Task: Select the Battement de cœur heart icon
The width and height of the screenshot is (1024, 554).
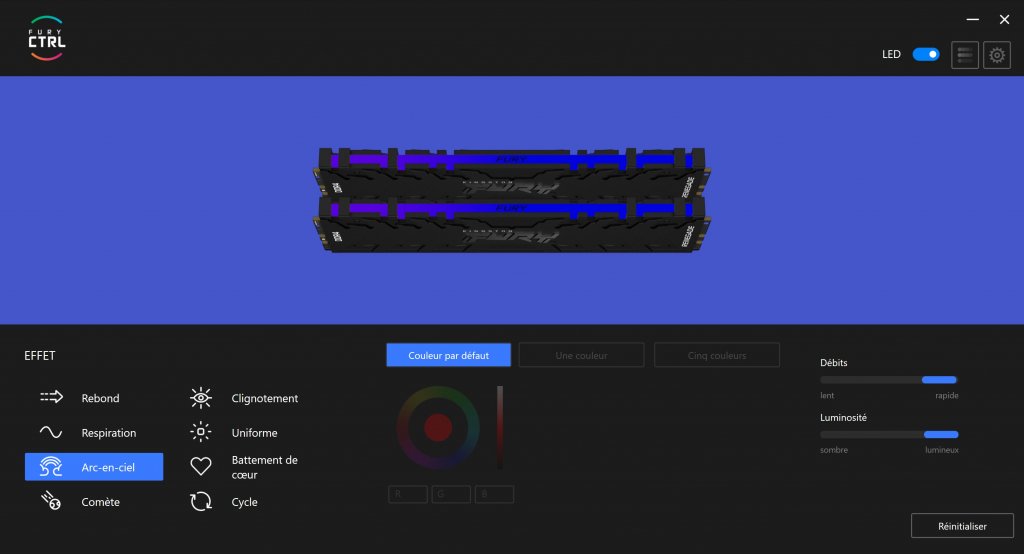Action: coord(200,466)
